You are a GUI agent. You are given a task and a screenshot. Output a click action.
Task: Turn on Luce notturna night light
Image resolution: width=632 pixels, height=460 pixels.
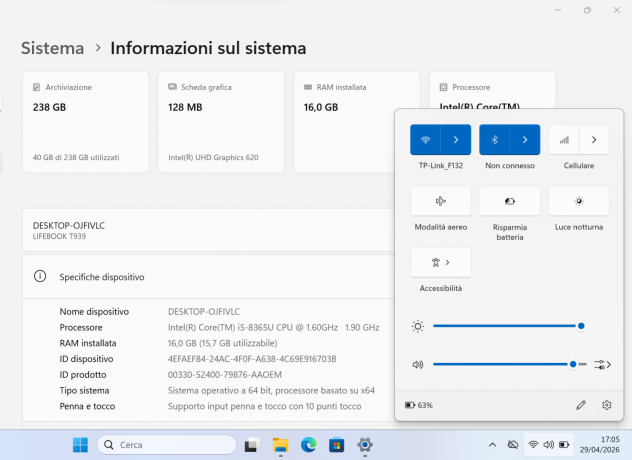pos(579,201)
